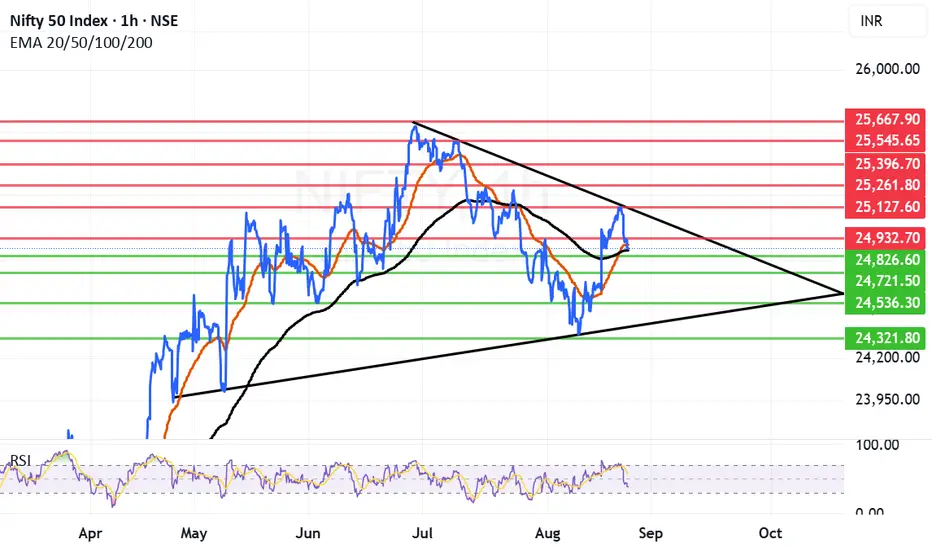Click the Aug label on time axis
This screenshot has height=550, width=932.
tap(547, 533)
